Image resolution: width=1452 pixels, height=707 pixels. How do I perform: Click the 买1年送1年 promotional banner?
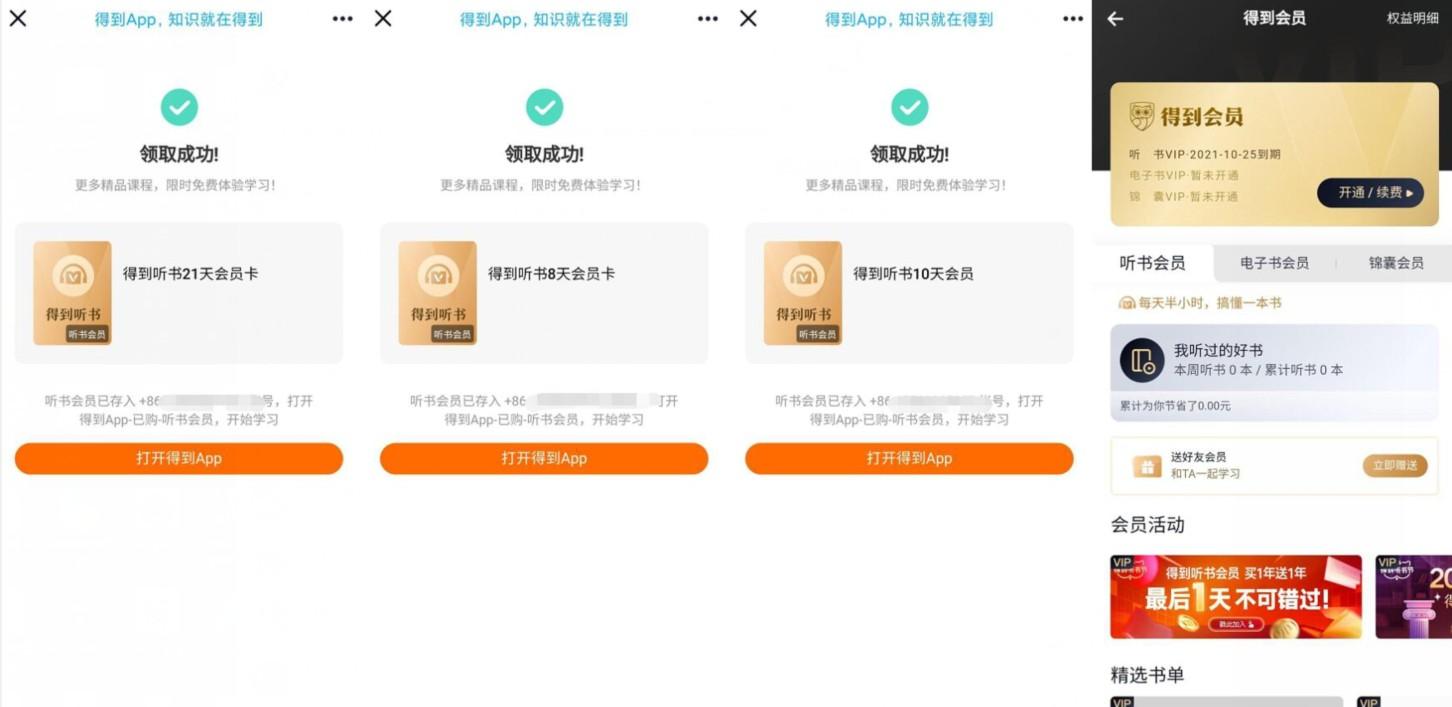(1236, 596)
